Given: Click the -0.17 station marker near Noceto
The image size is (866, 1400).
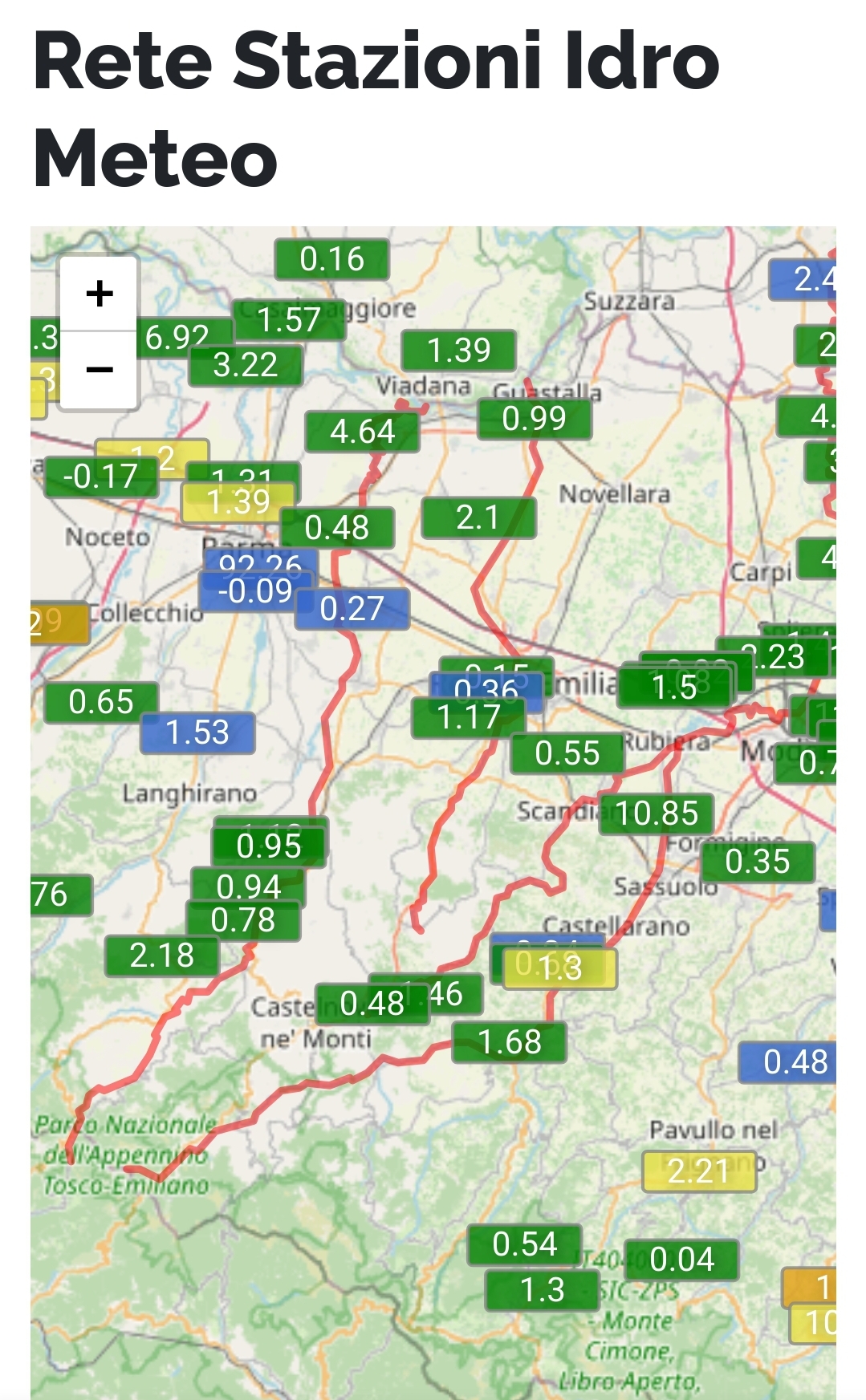Looking at the screenshot, I should [100, 477].
